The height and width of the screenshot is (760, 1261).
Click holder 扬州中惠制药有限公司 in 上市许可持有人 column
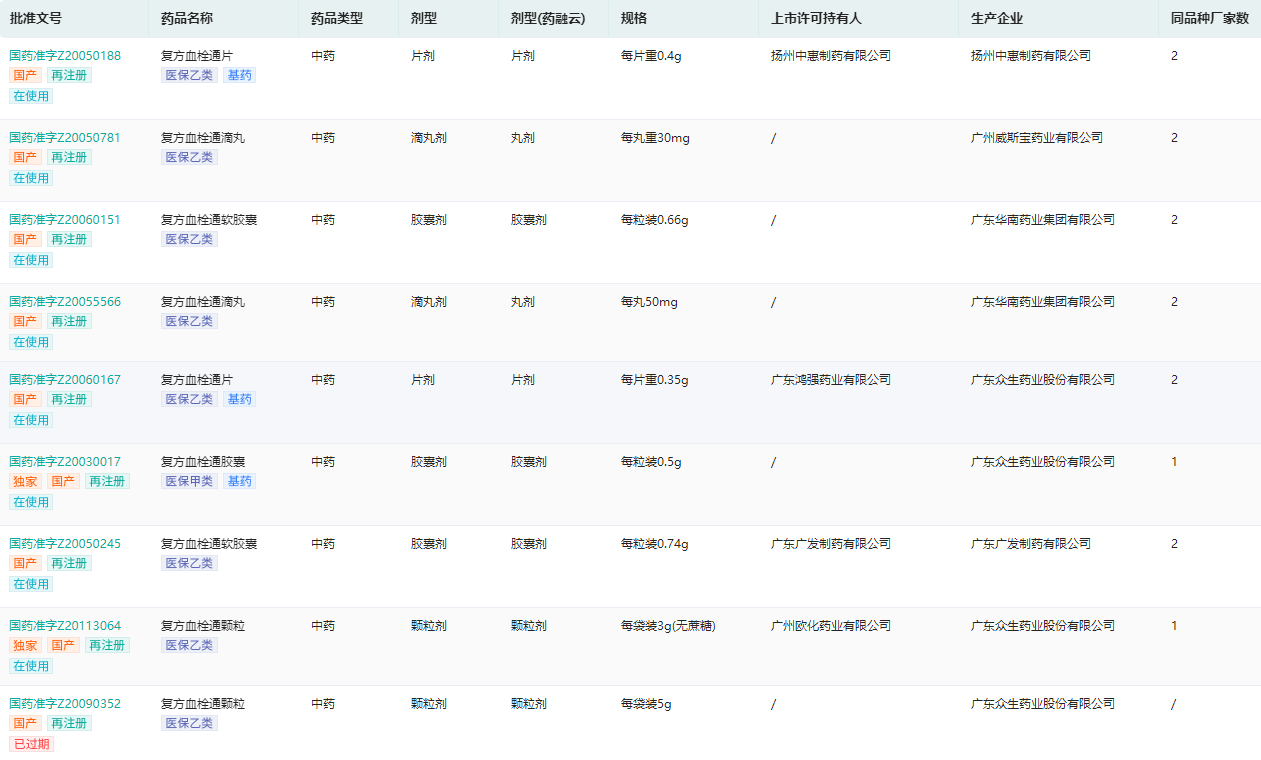click(x=831, y=56)
